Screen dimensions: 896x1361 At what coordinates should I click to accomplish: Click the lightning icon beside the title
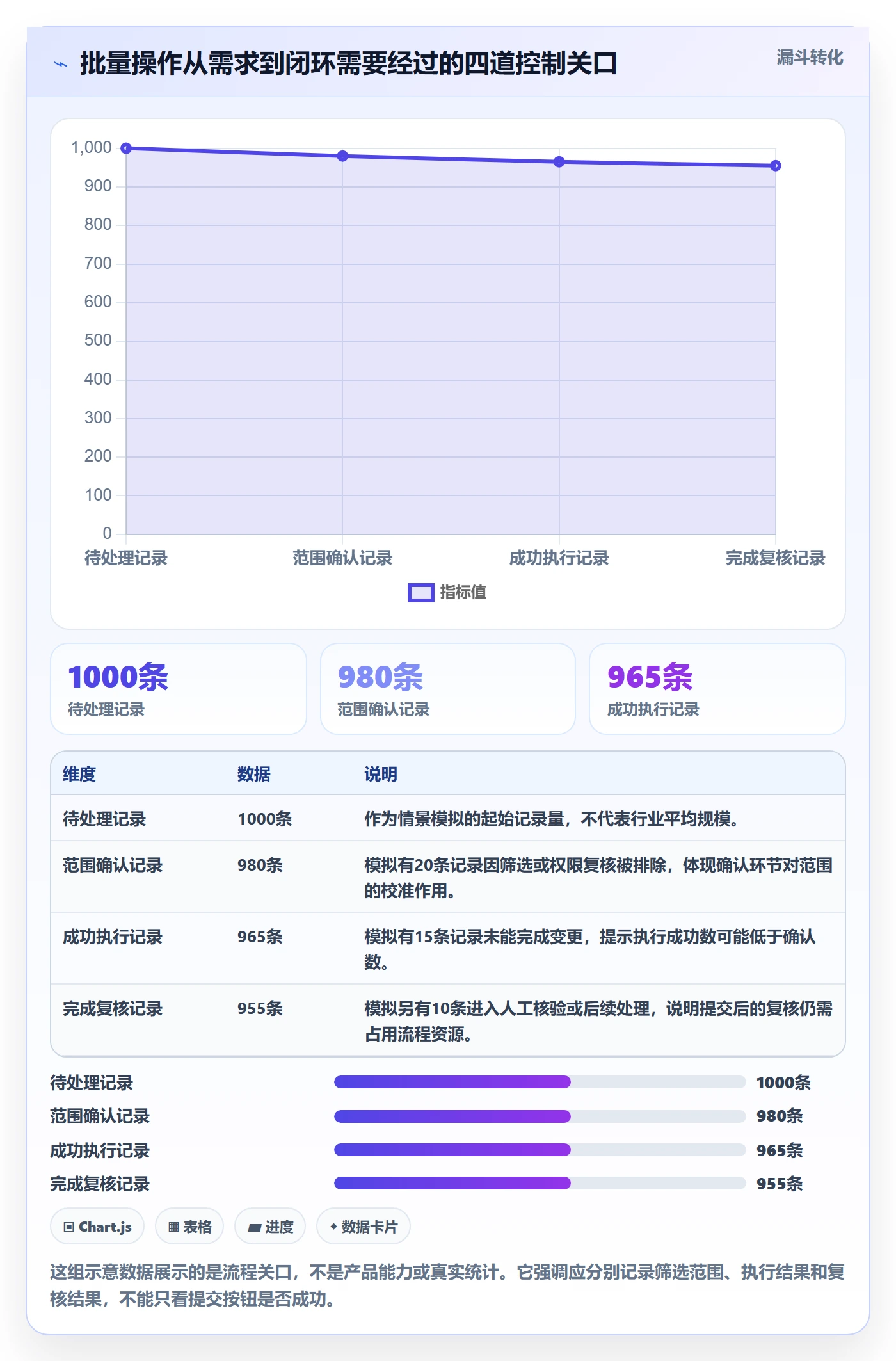(61, 64)
